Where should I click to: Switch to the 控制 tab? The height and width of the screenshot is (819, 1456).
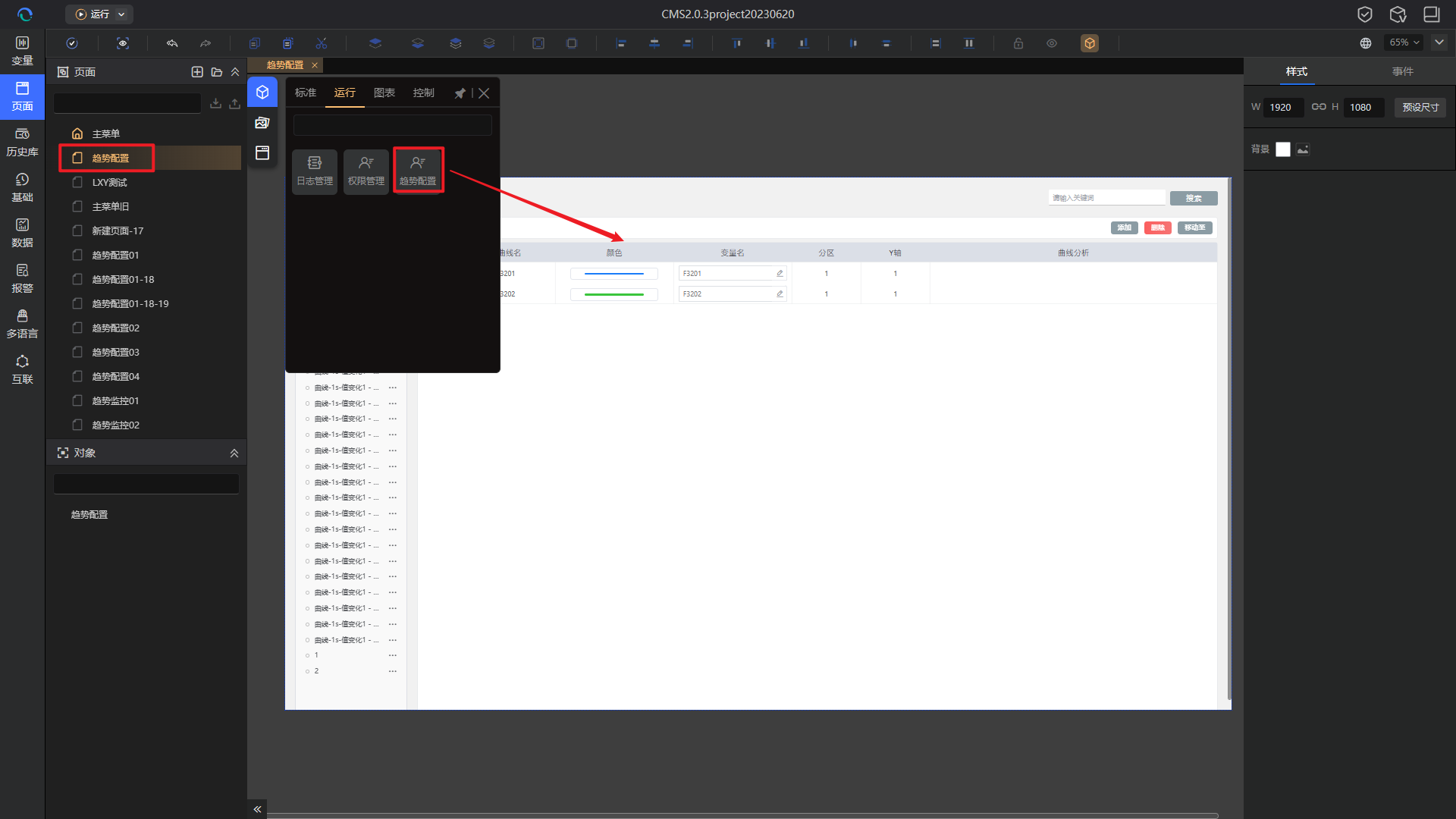[x=424, y=93]
